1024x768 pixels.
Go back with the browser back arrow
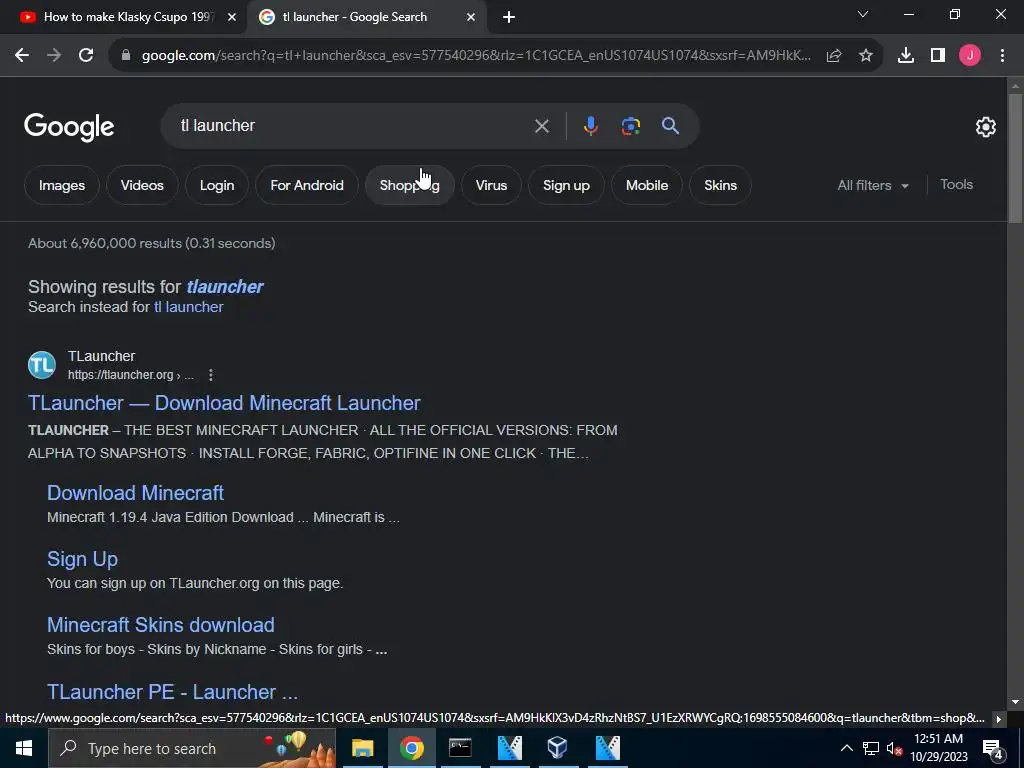(22, 56)
